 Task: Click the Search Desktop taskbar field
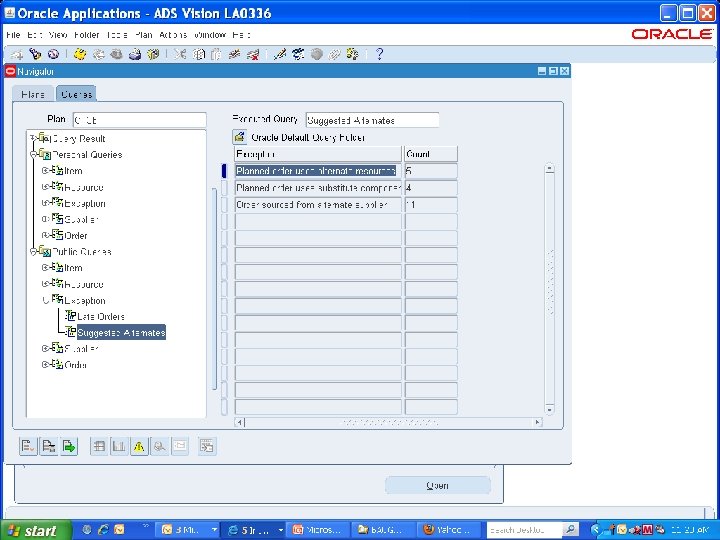(x=524, y=530)
